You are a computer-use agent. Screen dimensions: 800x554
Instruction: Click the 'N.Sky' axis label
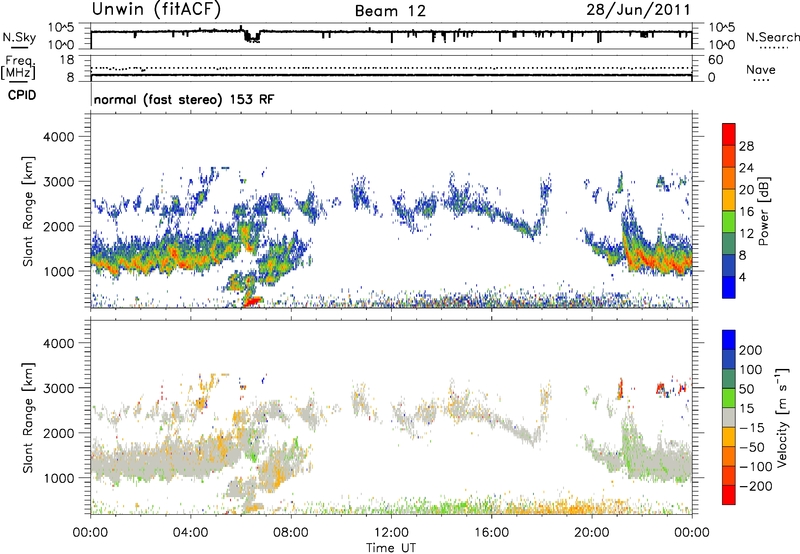click(19, 37)
